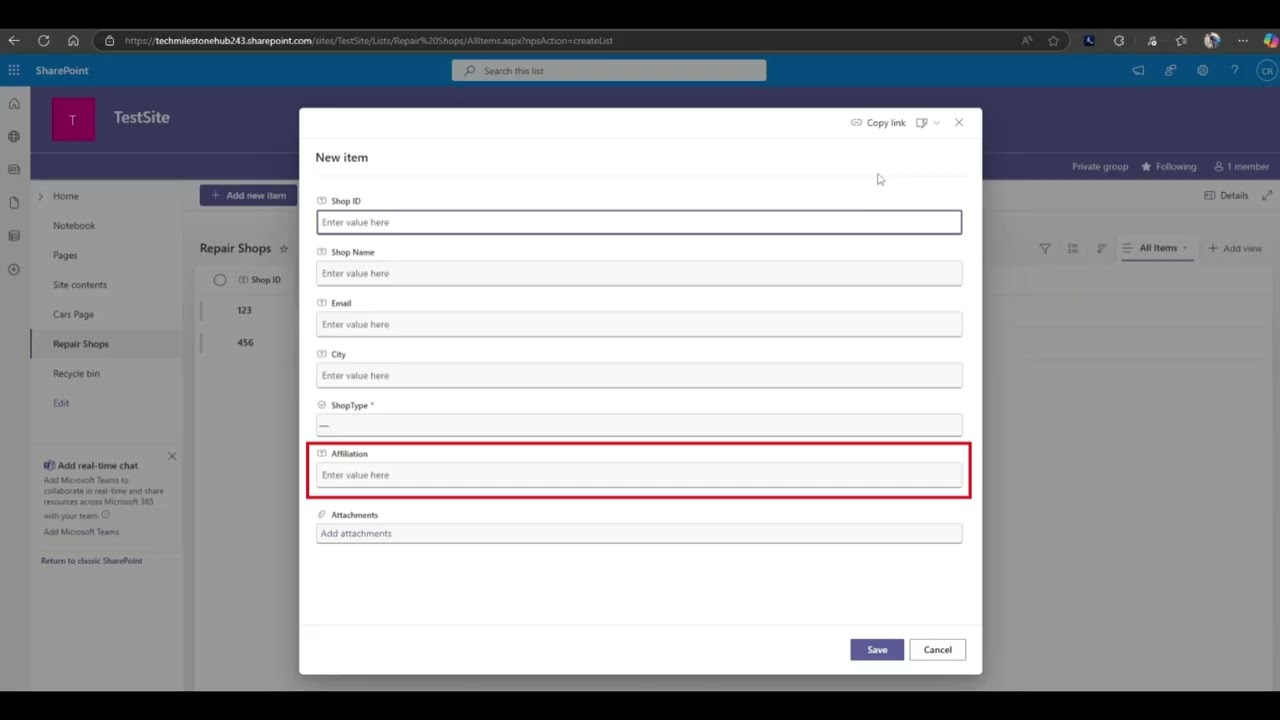
Task: Open the Shop ID column header menu
Action: point(260,280)
